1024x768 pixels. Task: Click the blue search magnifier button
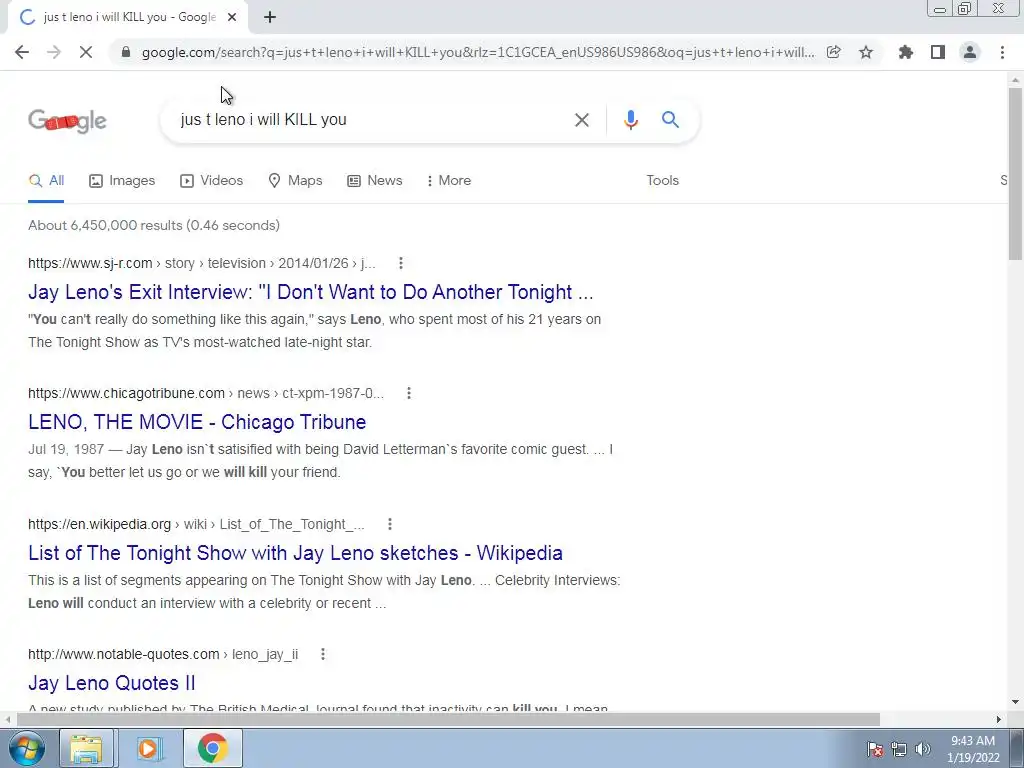click(x=670, y=120)
